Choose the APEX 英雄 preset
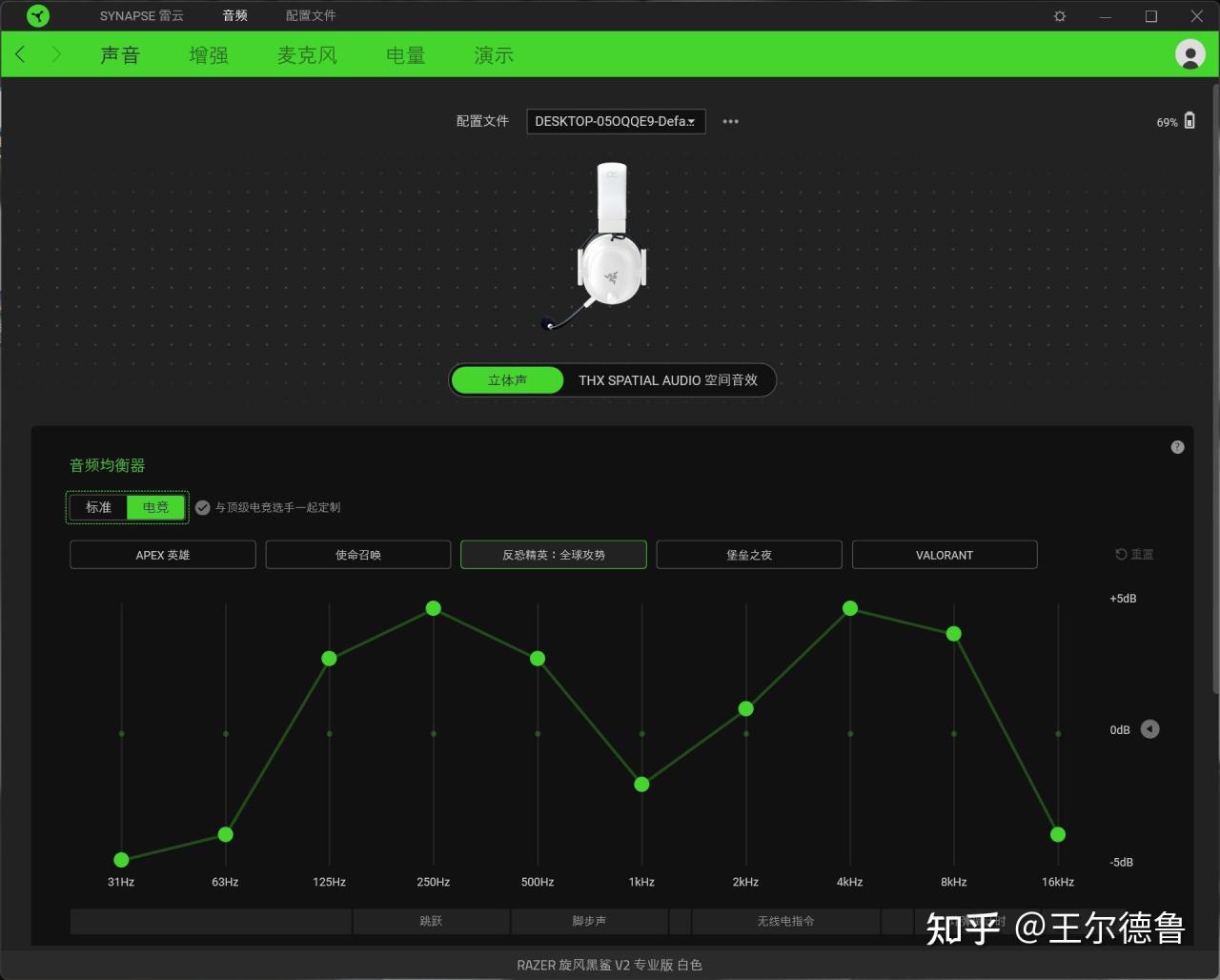Viewport: 1220px width, 980px height. pos(163,555)
